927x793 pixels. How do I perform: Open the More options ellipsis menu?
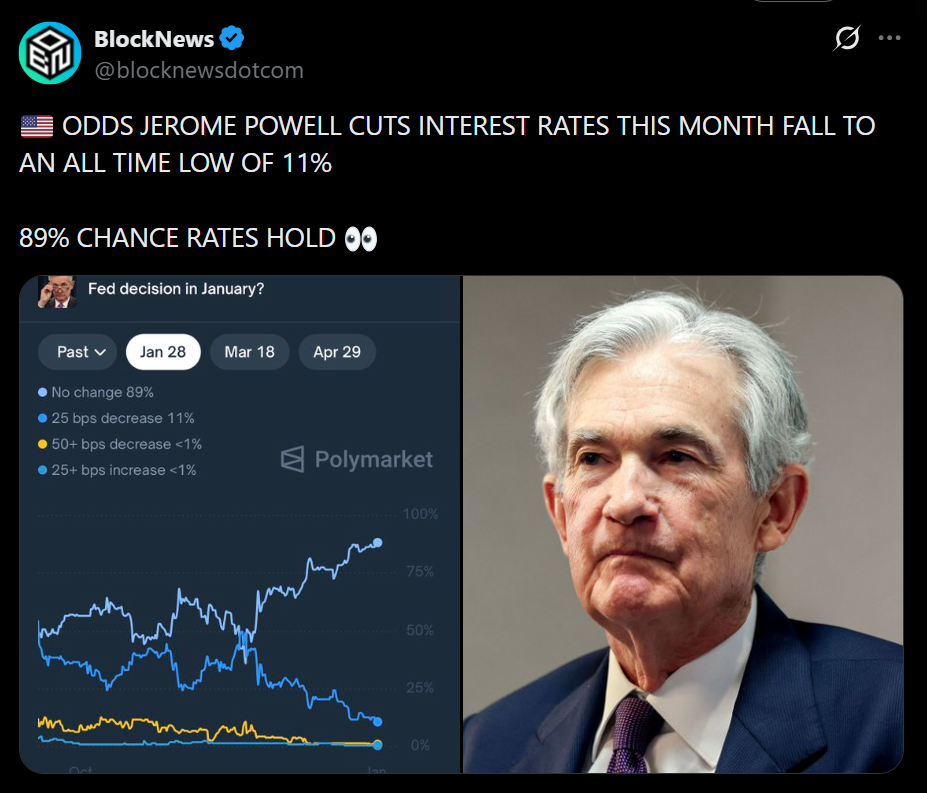pos(889,38)
